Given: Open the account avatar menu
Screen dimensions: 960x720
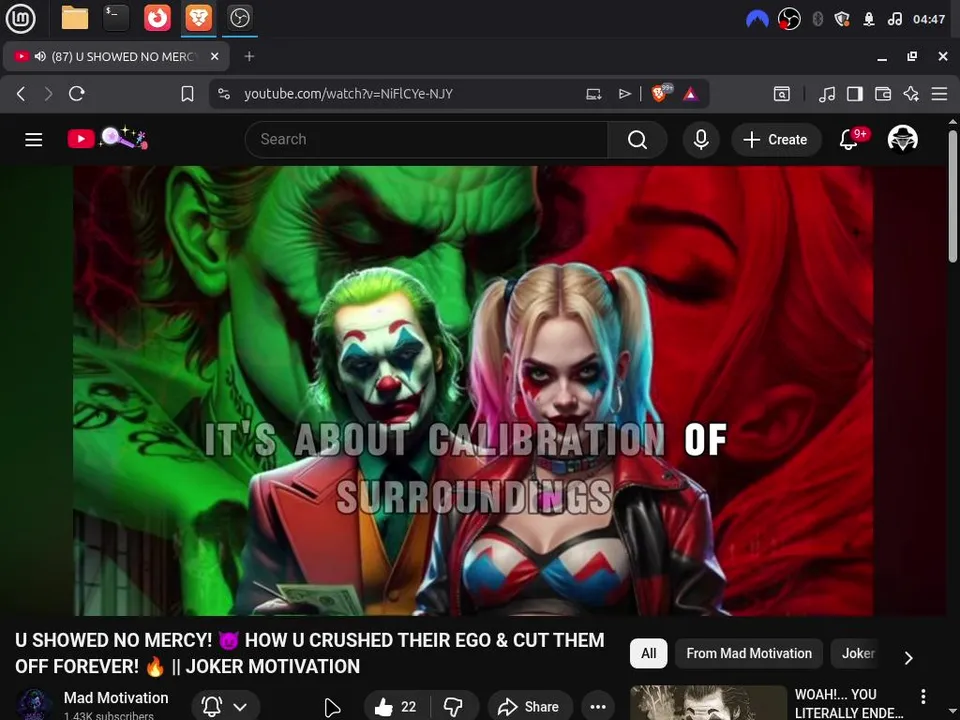Looking at the screenshot, I should coord(902,139).
